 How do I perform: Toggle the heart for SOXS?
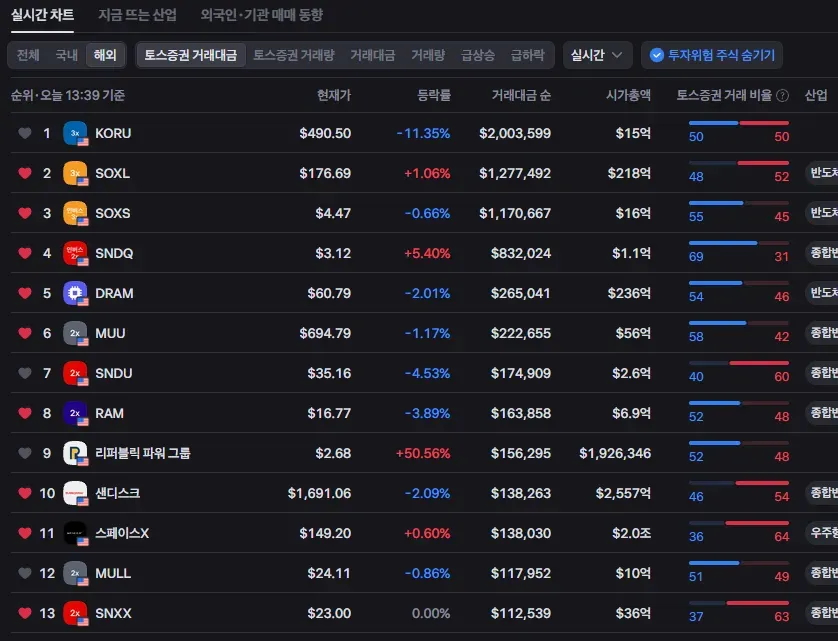(x=25, y=213)
